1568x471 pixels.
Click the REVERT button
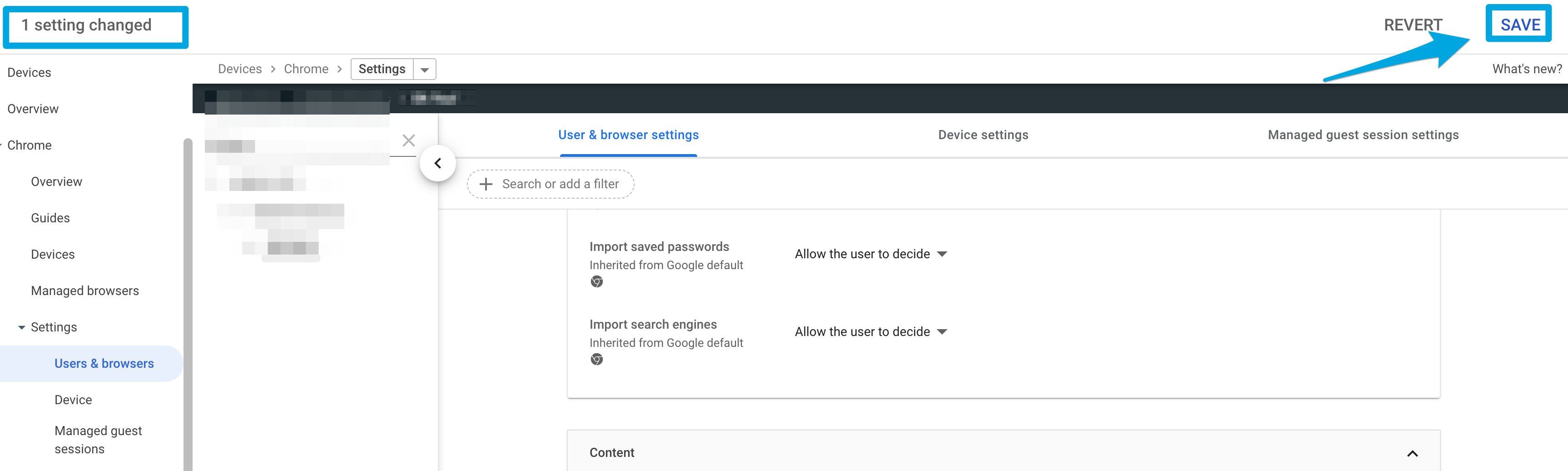[x=1413, y=25]
